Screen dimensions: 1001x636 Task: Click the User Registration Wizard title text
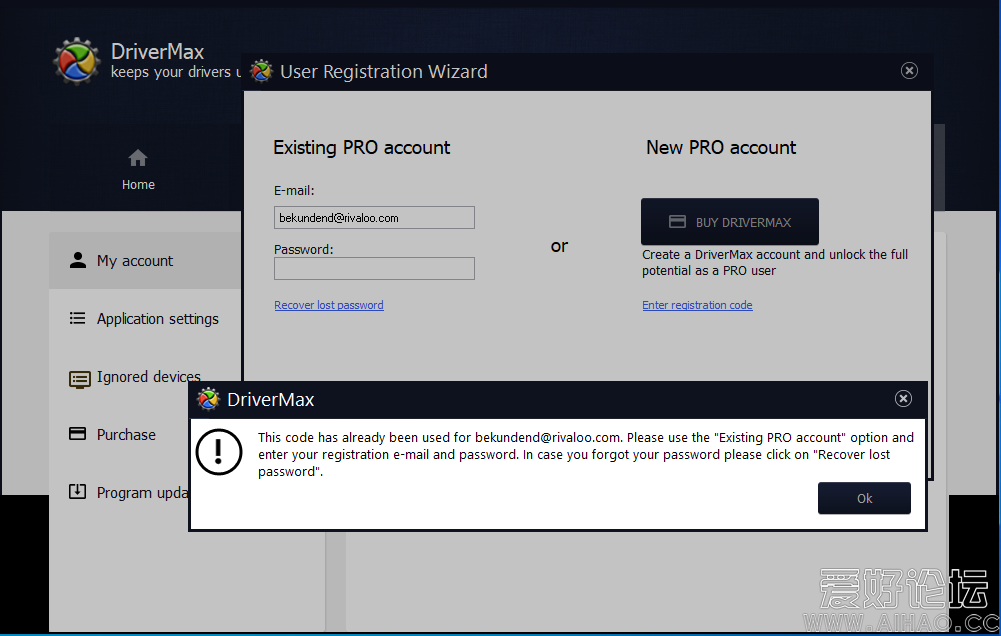384,72
